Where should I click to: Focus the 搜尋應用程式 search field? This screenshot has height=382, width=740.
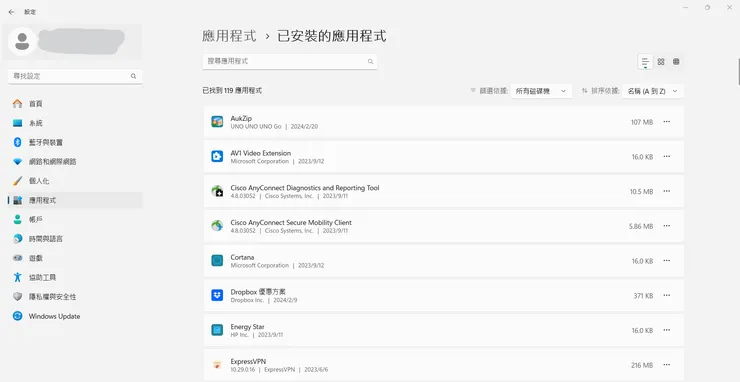[290, 61]
